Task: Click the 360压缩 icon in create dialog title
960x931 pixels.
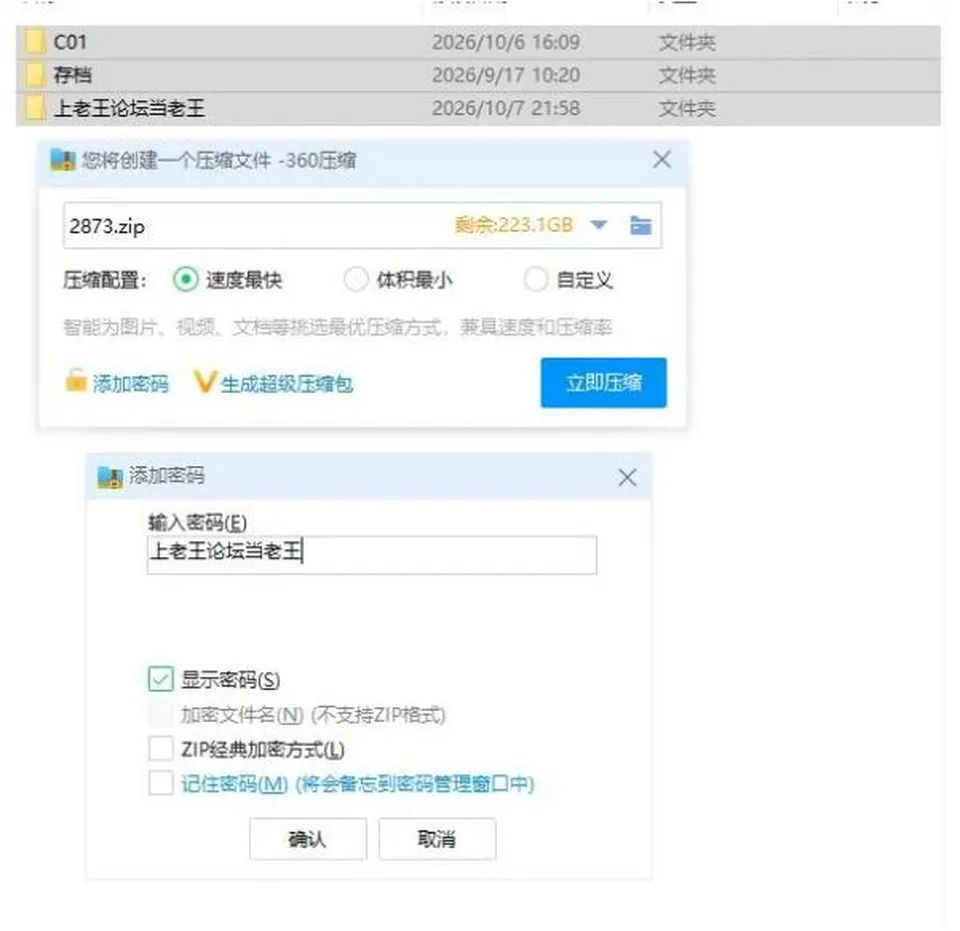Action: point(62,160)
